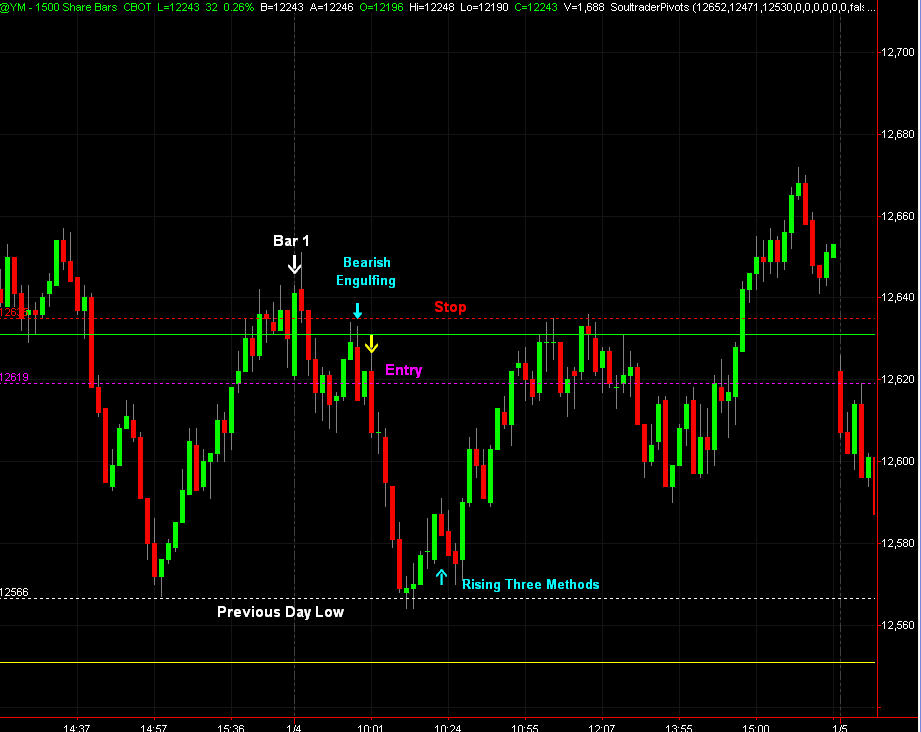Viewport: 921px width, 732px height.
Task: Click the 12566 previous low price label
Action: (14, 592)
